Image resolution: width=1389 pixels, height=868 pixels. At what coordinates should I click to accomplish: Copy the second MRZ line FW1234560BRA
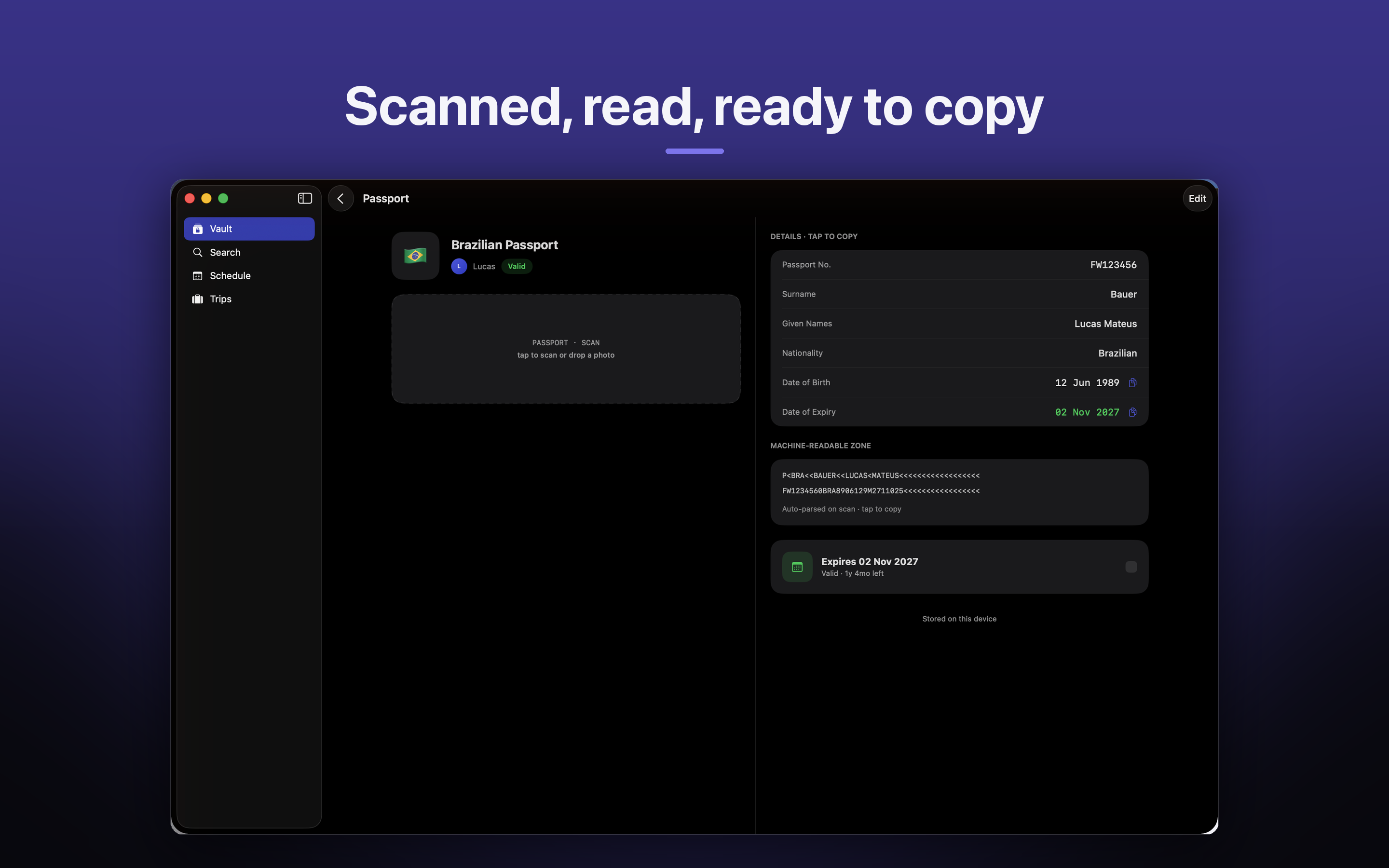tap(881, 491)
